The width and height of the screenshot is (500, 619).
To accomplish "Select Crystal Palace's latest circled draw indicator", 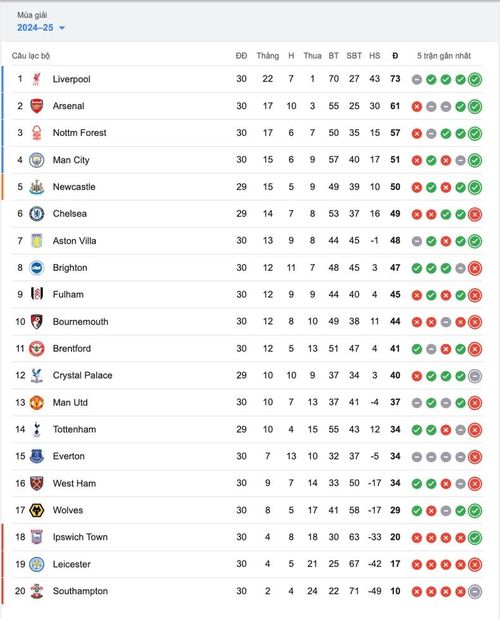I will point(475,376).
